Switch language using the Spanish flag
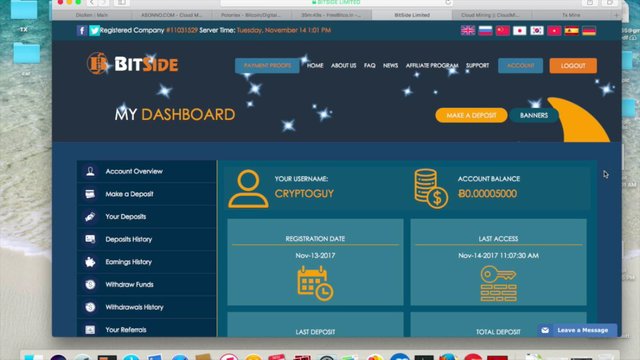Viewport: 640px width, 360px height. pos(571,31)
